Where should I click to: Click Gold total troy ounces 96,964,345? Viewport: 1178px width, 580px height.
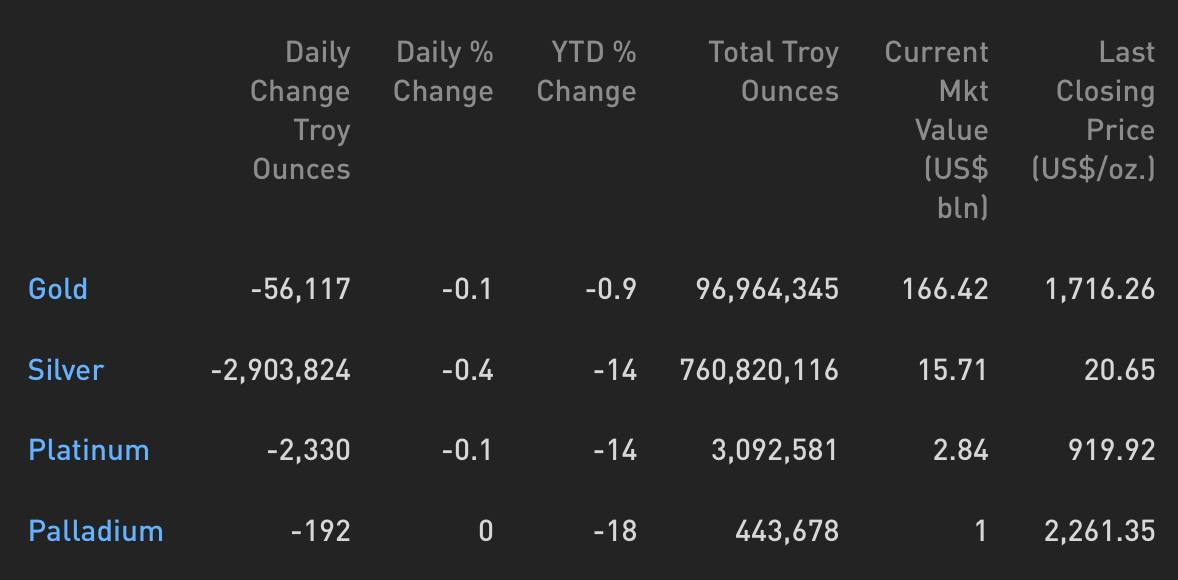tap(767, 289)
